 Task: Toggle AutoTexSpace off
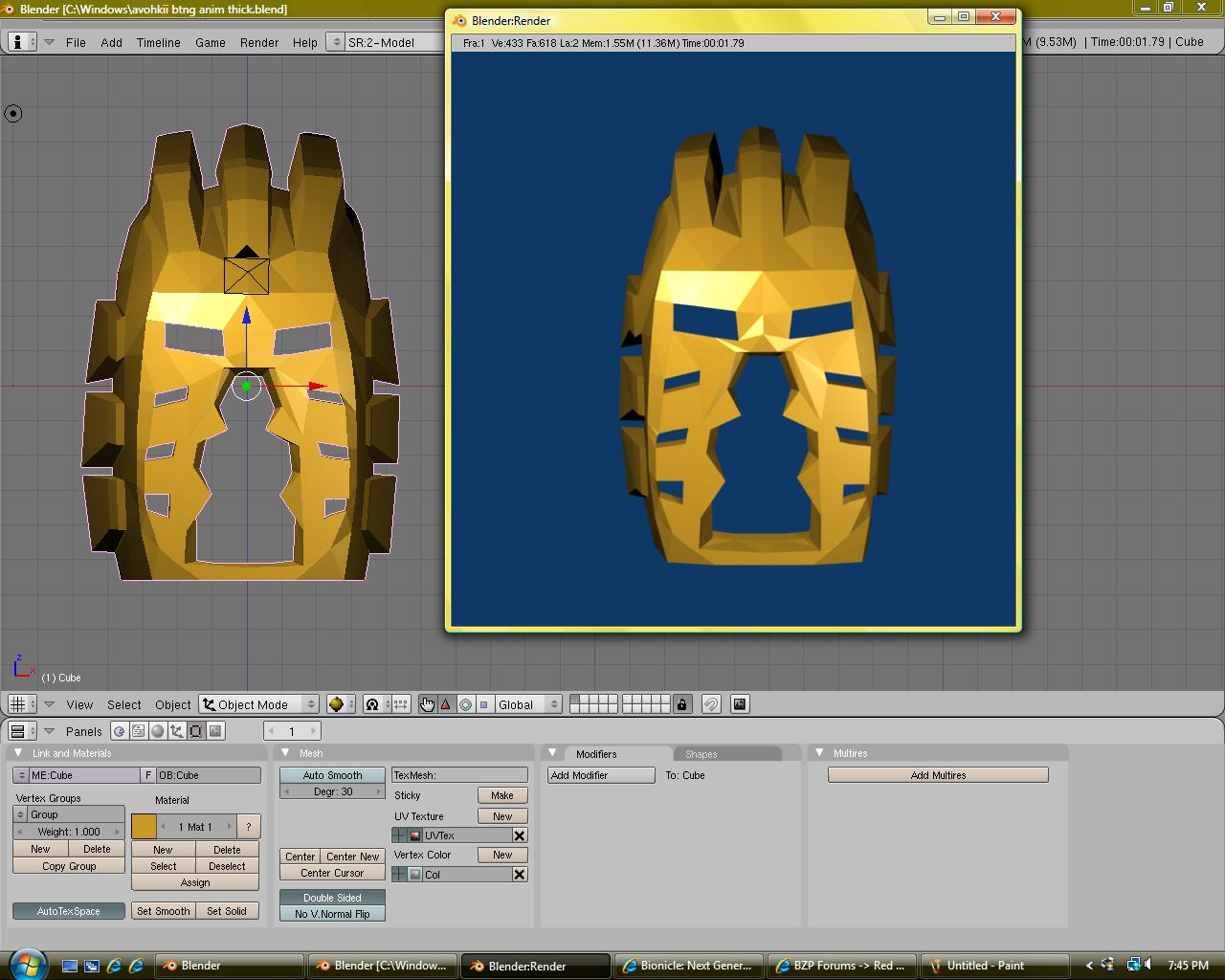point(69,911)
